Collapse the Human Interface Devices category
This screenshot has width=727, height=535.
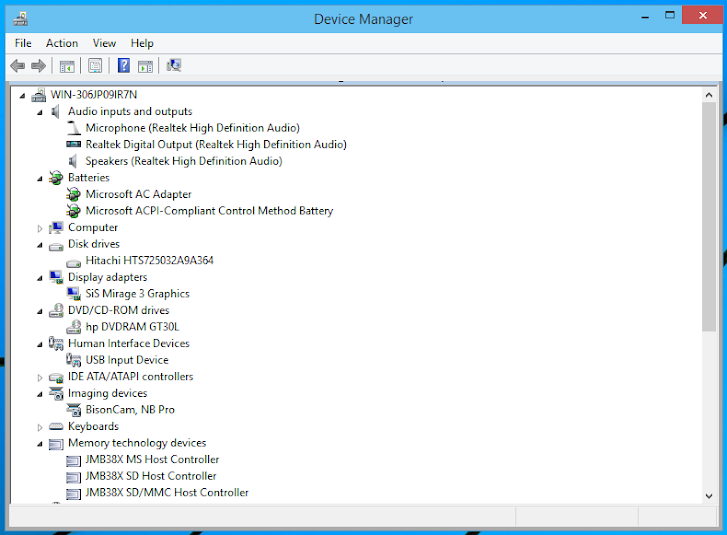(x=40, y=344)
